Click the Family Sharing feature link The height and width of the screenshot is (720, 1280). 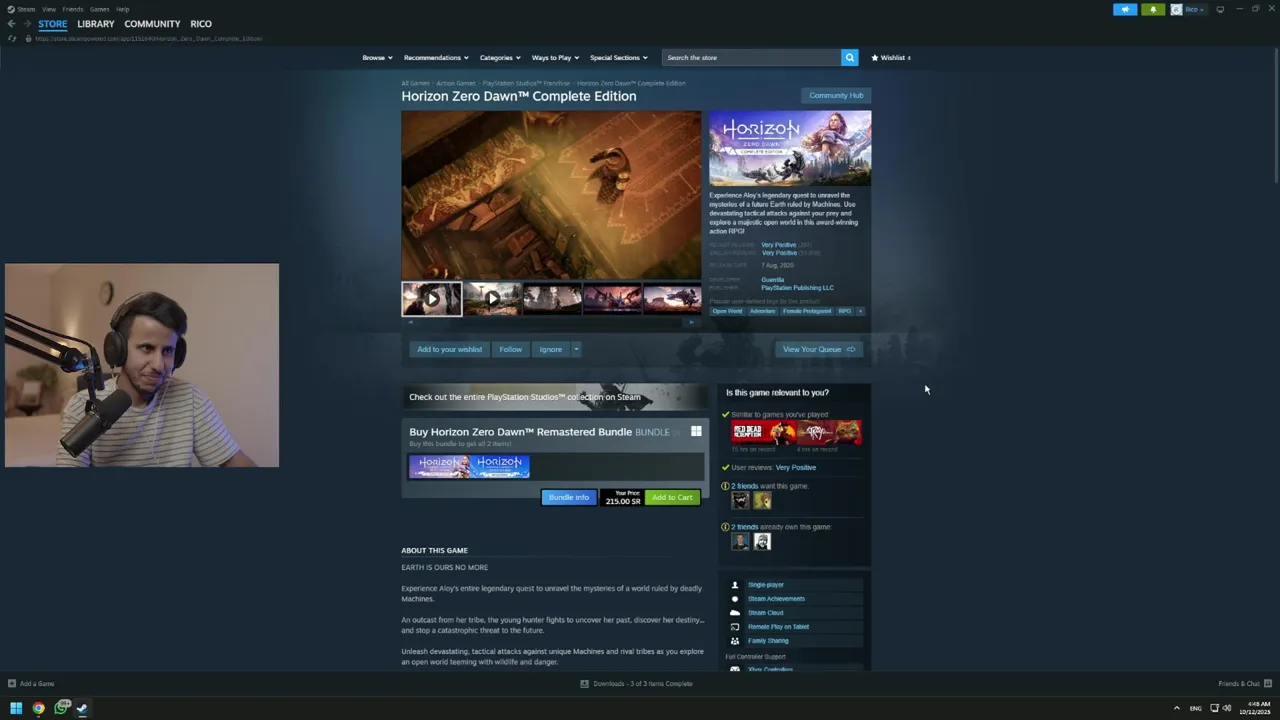point(768,641)
